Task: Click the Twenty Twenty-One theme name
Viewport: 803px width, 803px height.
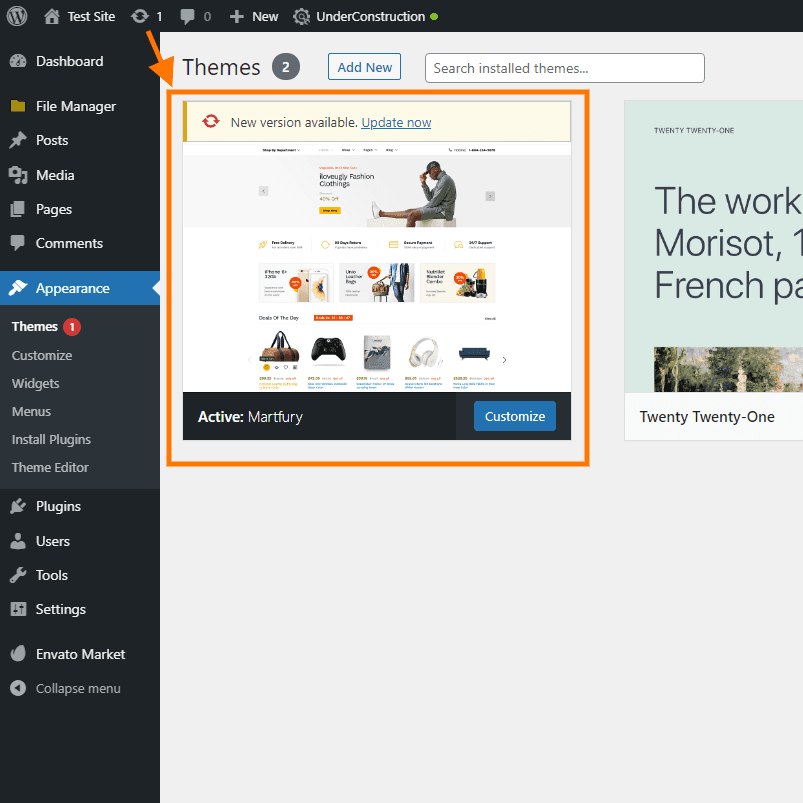Action: click(707, 417)
